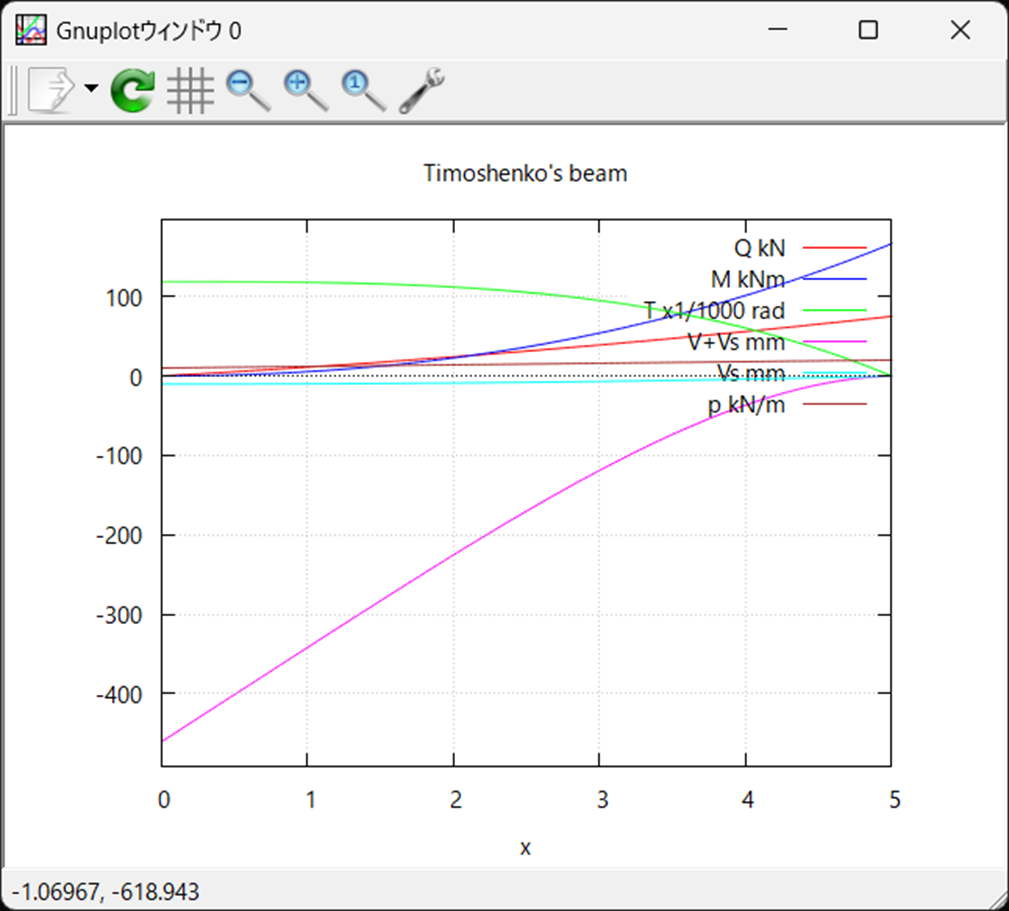
Task: Click the zoom in magnifier icon
Action: click(x=302, y=89)
